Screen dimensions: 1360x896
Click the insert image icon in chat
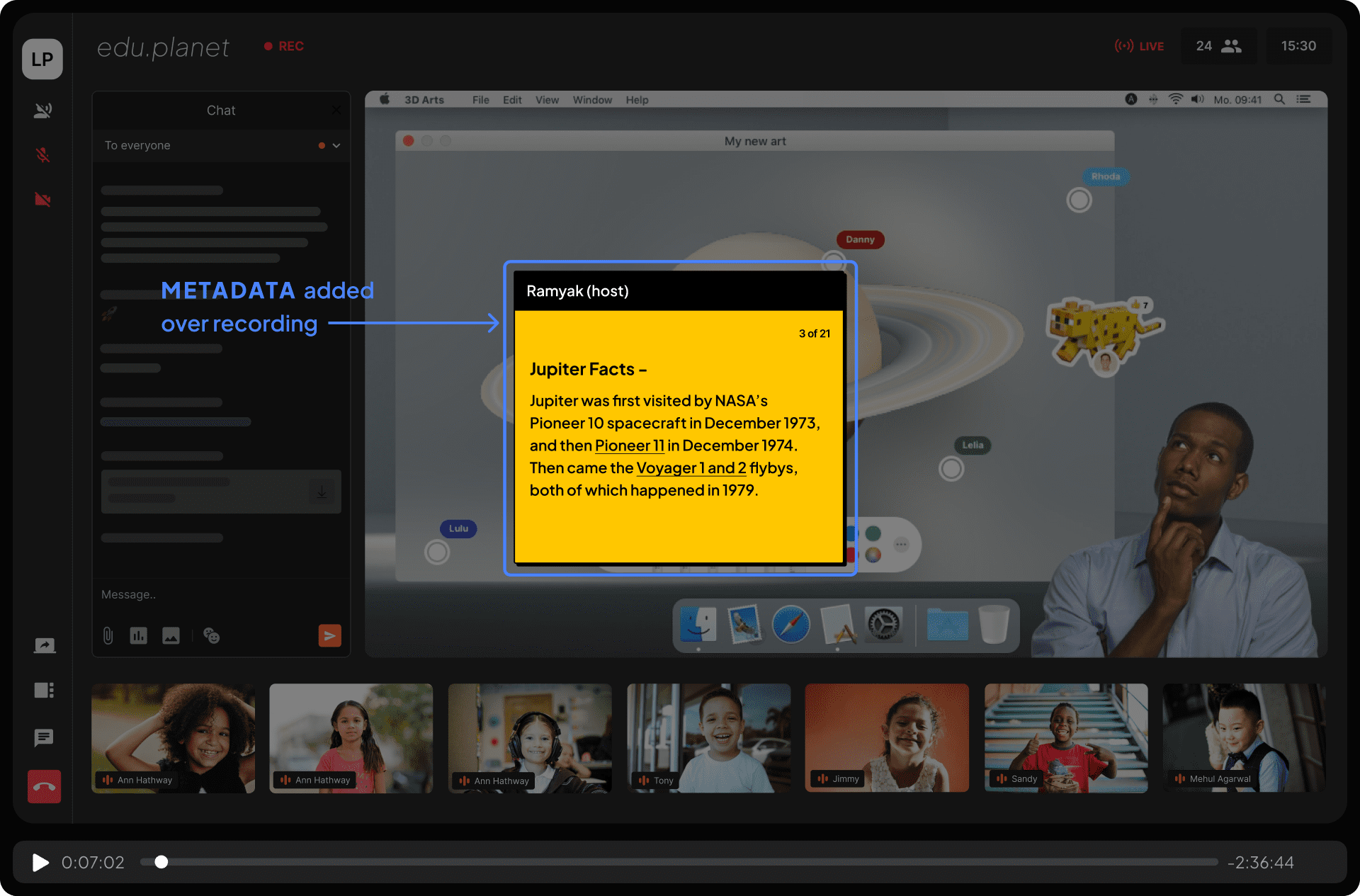point(171,635)
